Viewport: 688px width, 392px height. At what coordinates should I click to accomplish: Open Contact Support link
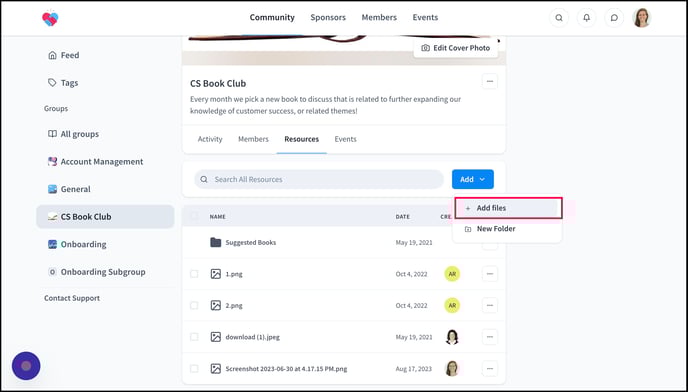(72, 298)
